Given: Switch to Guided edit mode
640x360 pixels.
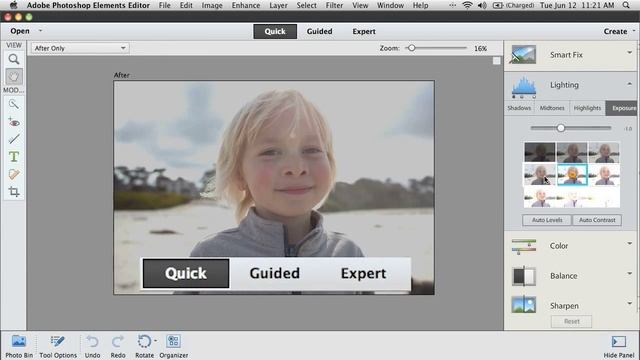Looking at the screenshot, I should coord(319,31).
